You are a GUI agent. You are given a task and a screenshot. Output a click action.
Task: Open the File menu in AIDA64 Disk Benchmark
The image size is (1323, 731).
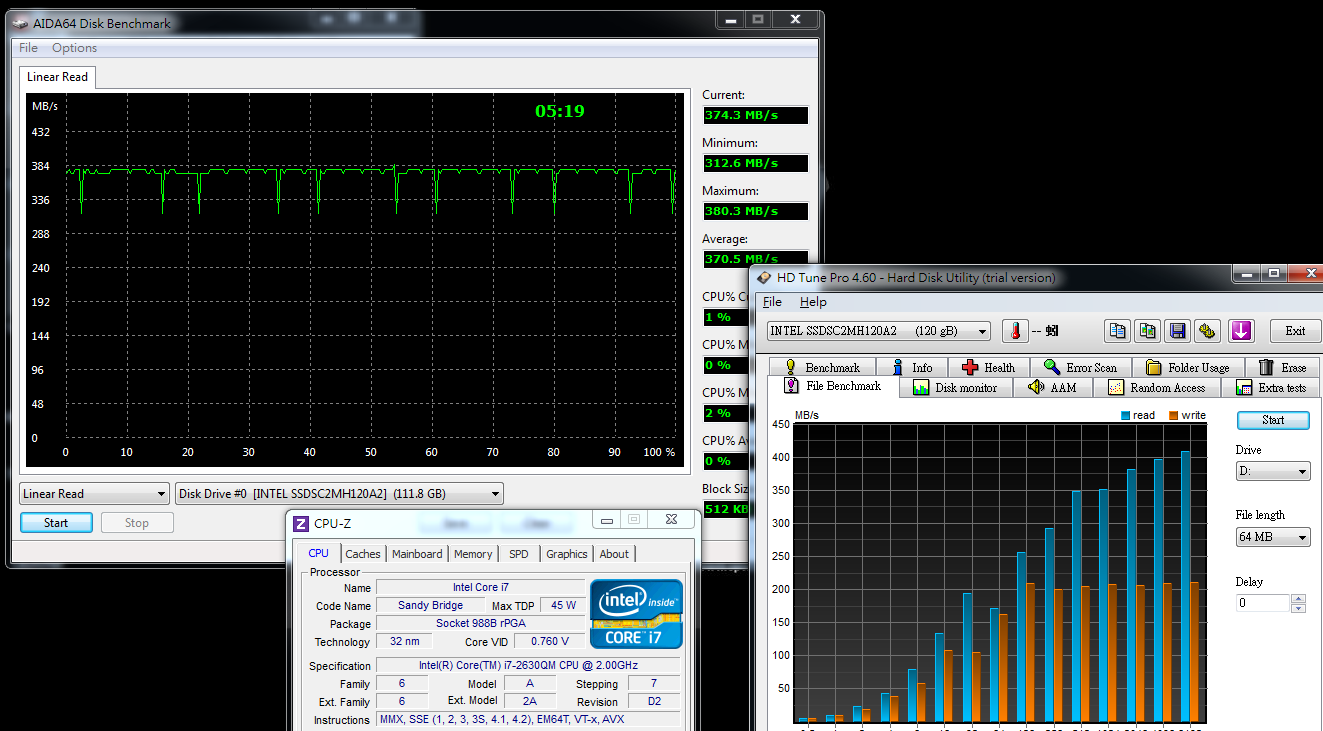tap(29, 48)
